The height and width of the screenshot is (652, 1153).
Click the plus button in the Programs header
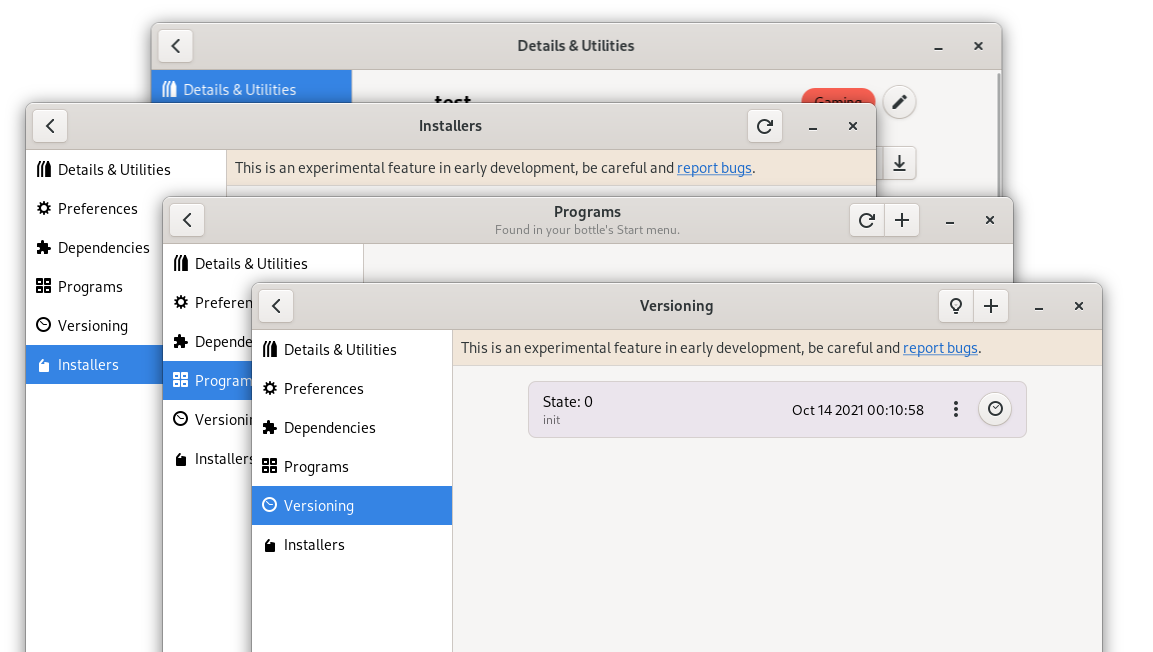(902, 220)
